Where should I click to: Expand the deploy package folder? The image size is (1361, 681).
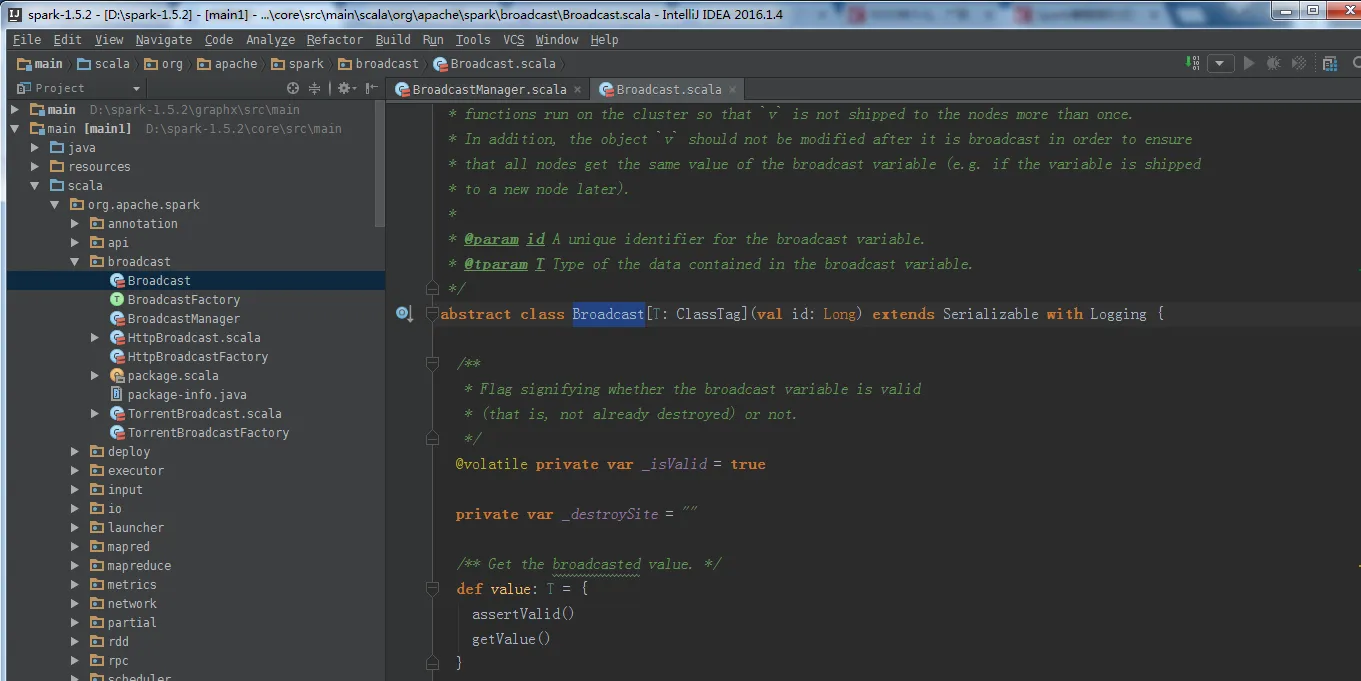click(75, 452)
